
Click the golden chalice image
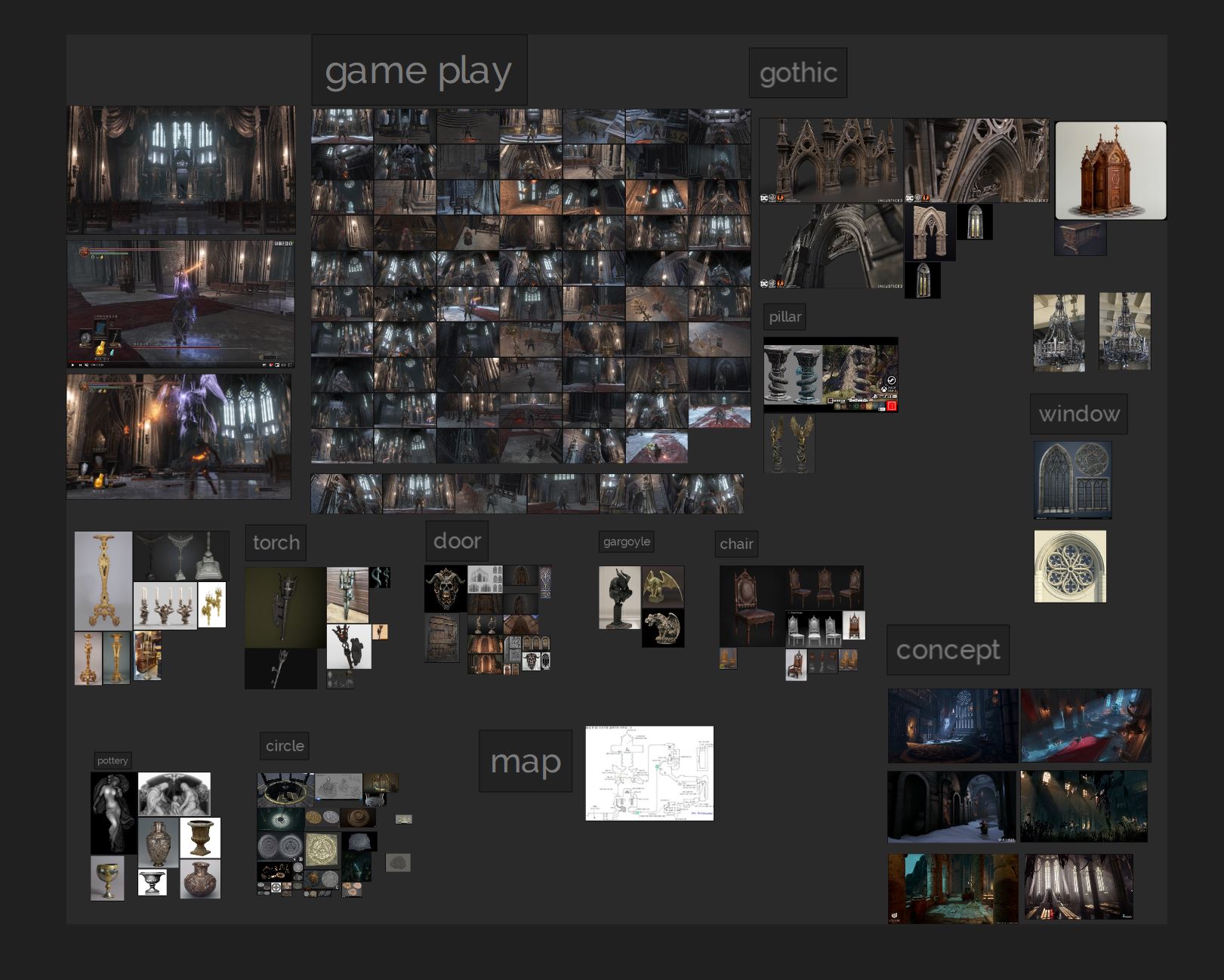107,878
